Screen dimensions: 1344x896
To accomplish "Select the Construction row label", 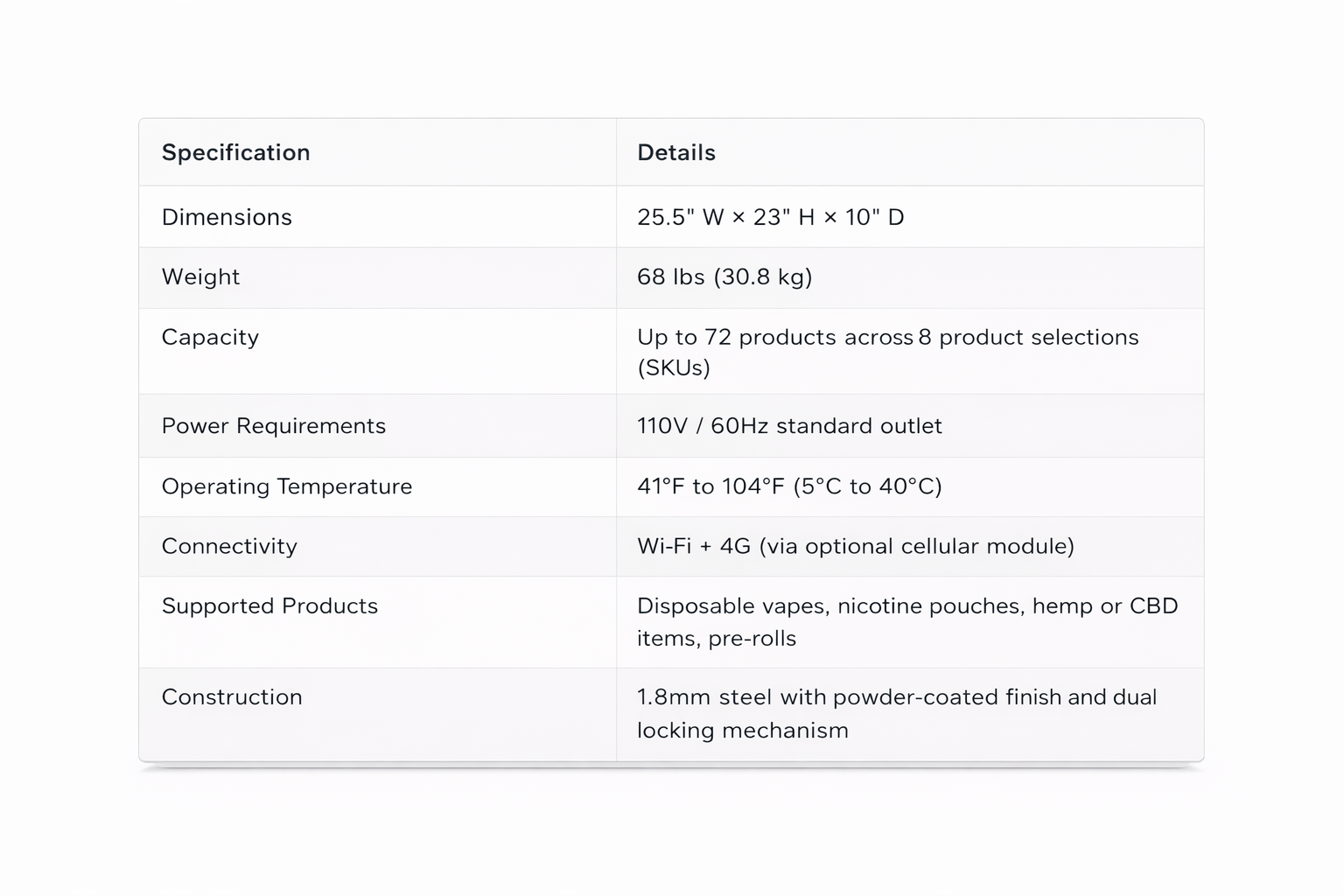I will [232, 696].
